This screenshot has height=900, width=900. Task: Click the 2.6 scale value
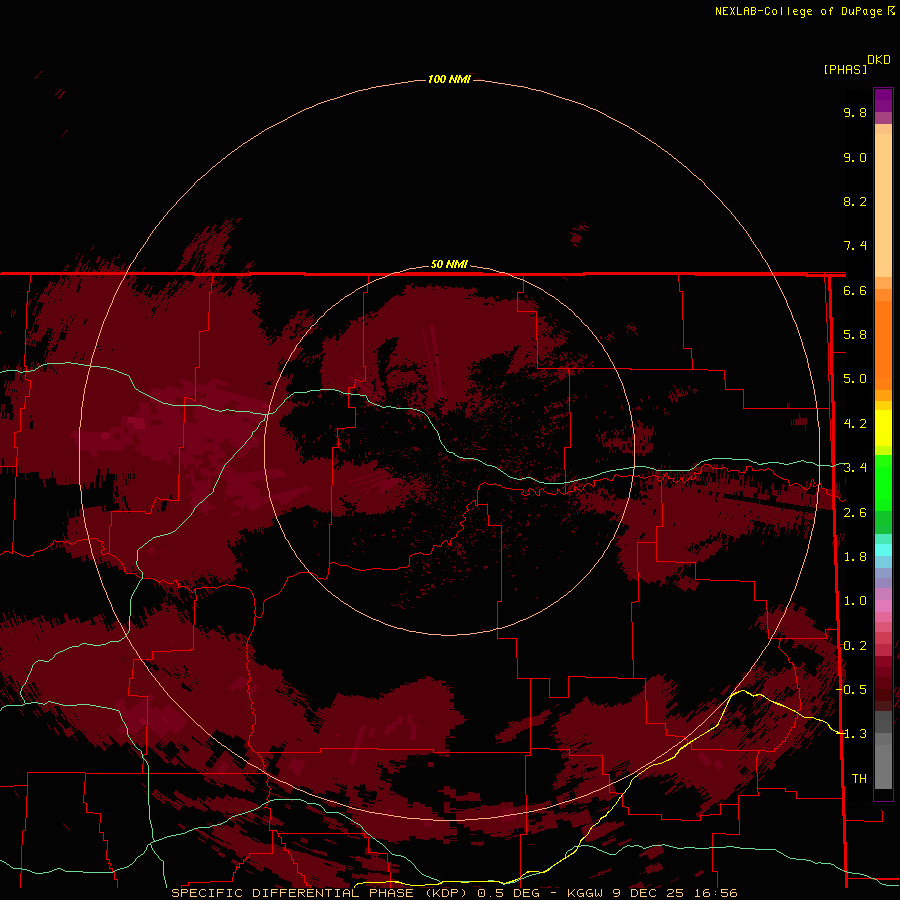pos(855,513)
